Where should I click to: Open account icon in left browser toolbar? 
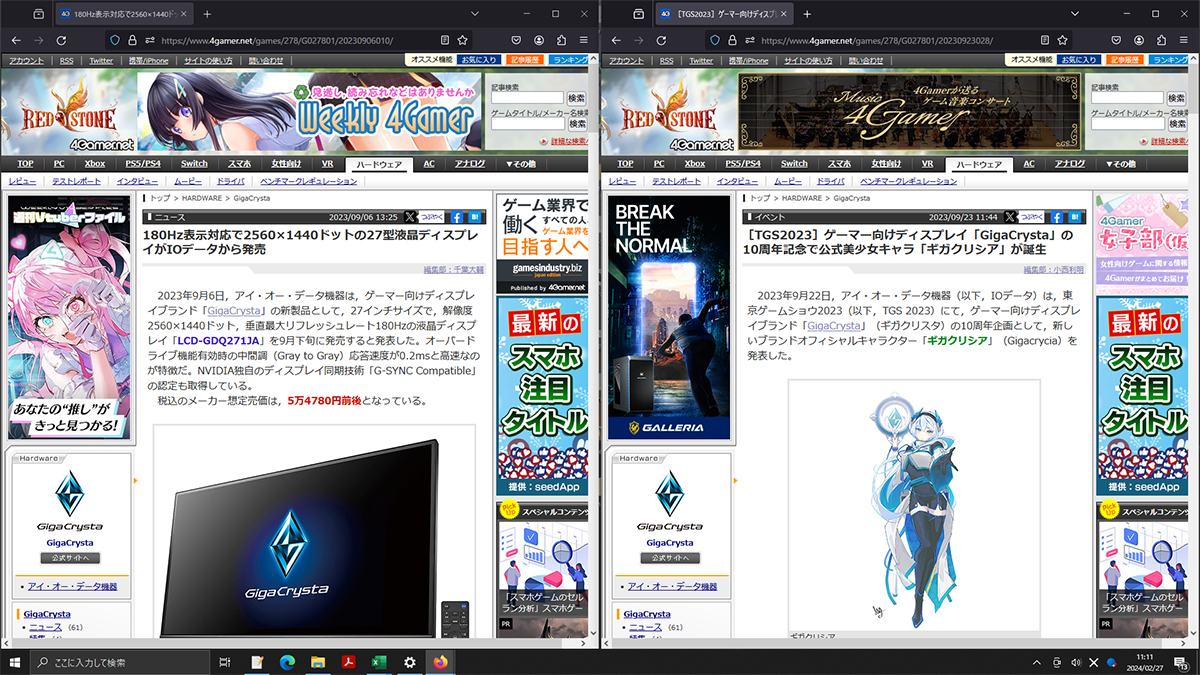539,40
